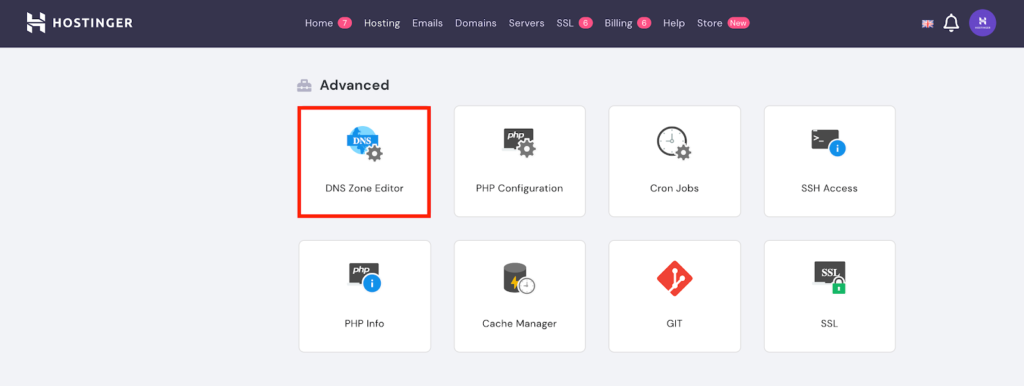Open the SSL padlock icon
Image resolution: width=1024 pixels, height=386 pixels.
coord(829,278)
